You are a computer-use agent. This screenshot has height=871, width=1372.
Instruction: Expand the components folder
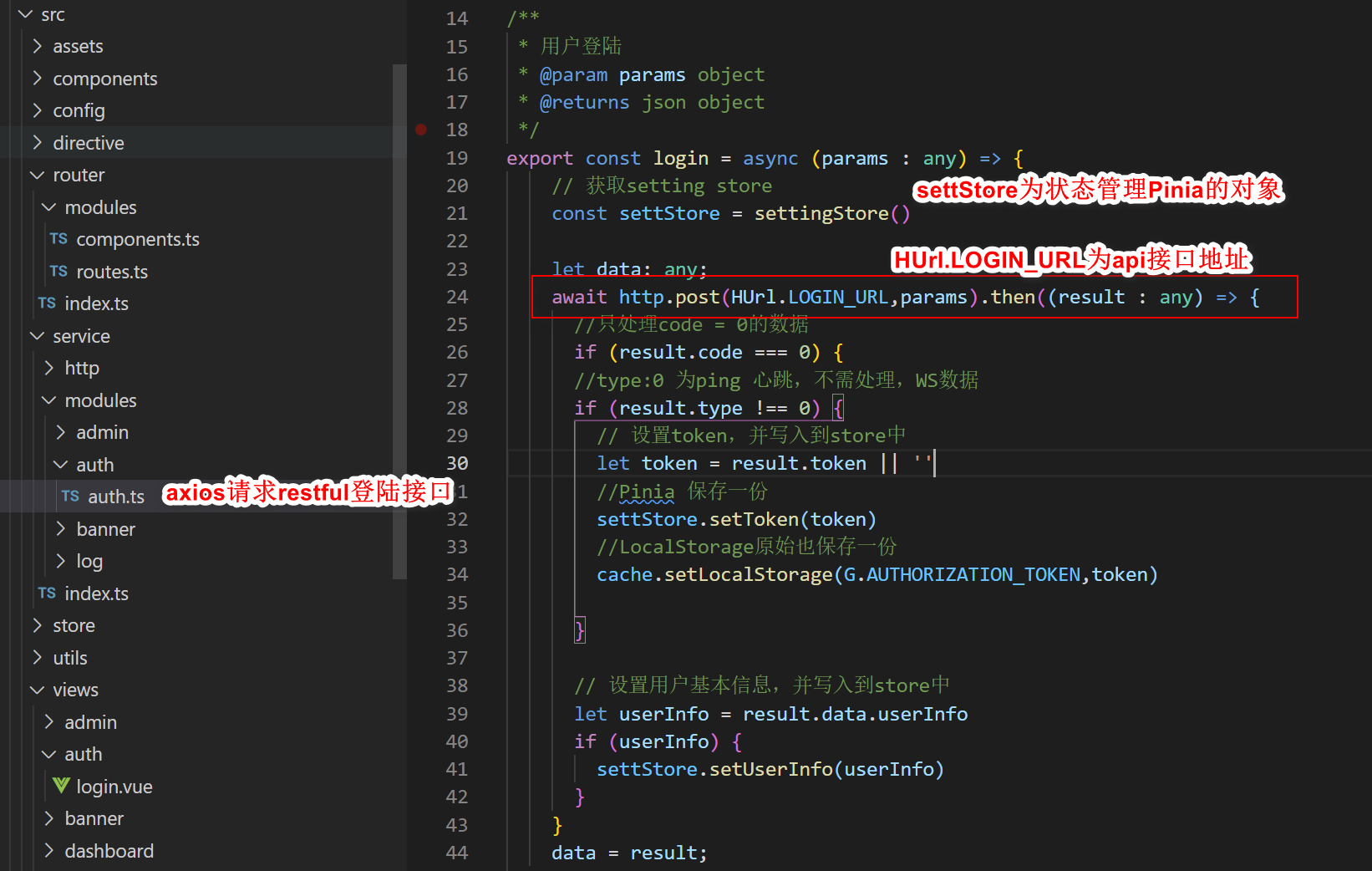tap(38, 78)
